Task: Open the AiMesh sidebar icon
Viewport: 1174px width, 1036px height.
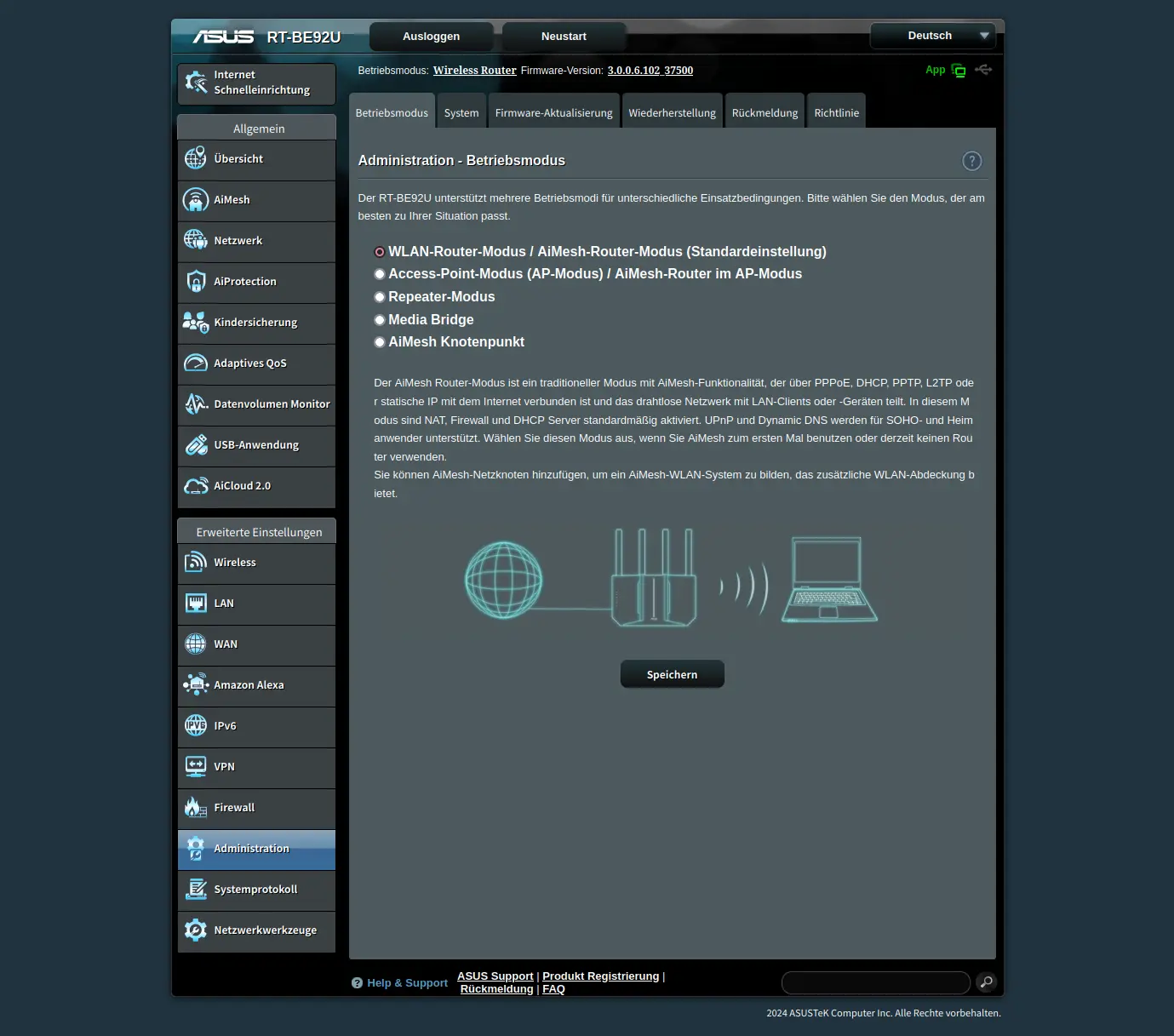Action: point(196,200)
